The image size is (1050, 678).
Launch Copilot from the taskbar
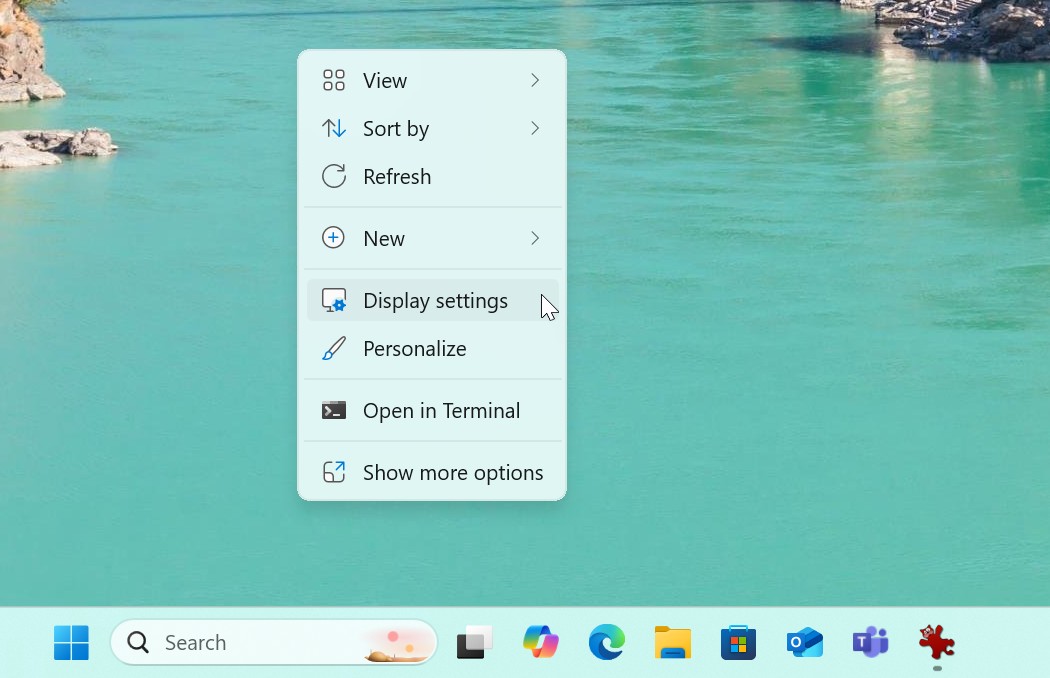541,642
